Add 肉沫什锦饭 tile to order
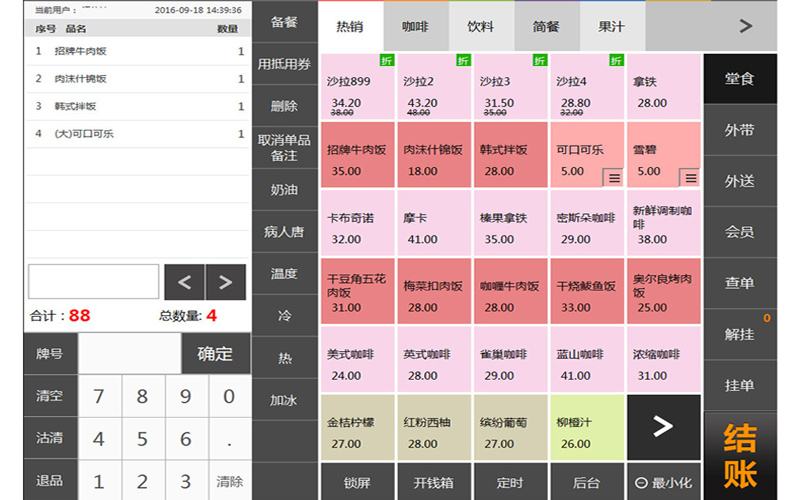 click(x=434, y=155)
